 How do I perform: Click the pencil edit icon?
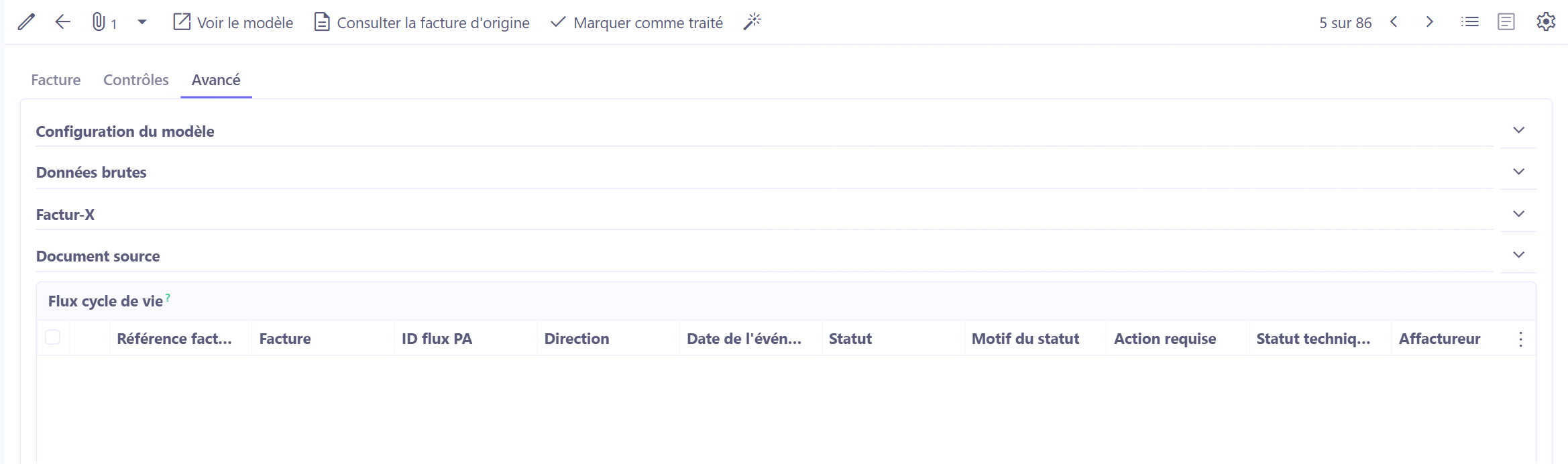click(26, 22)
